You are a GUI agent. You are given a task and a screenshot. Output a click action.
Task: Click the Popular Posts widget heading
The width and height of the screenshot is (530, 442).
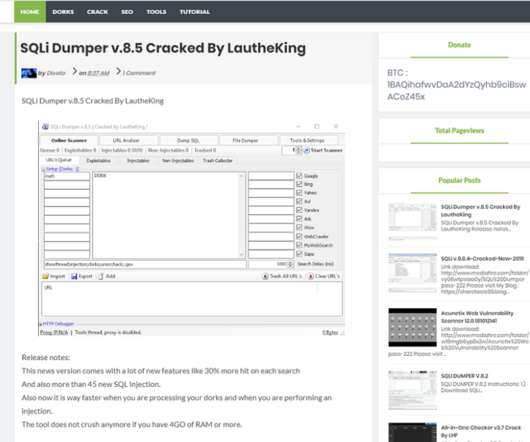pyautogui.click(x=459, y=180)
